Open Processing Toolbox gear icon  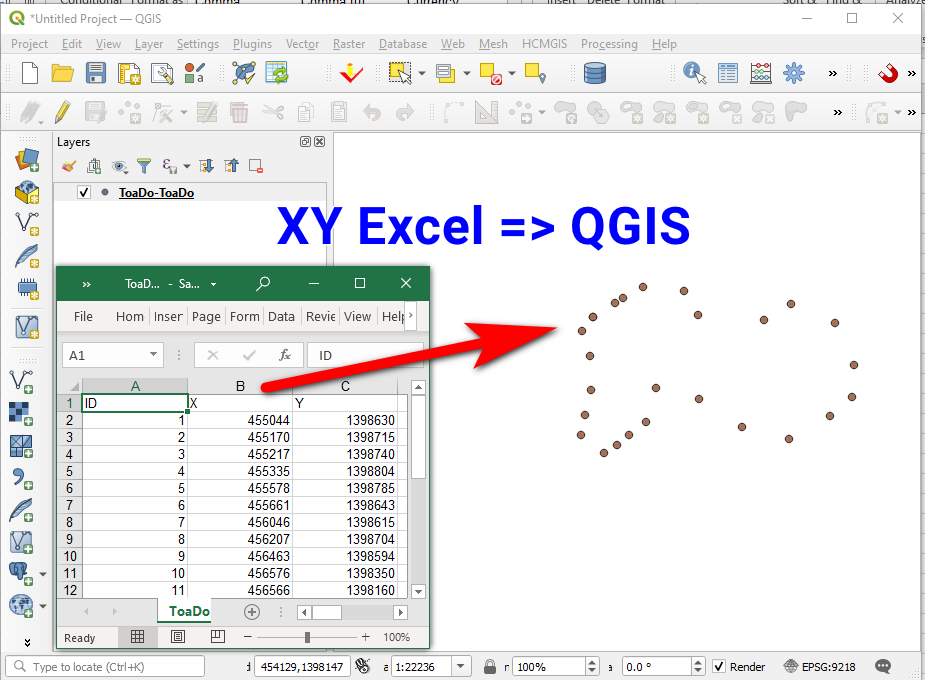tap(793, 73)
